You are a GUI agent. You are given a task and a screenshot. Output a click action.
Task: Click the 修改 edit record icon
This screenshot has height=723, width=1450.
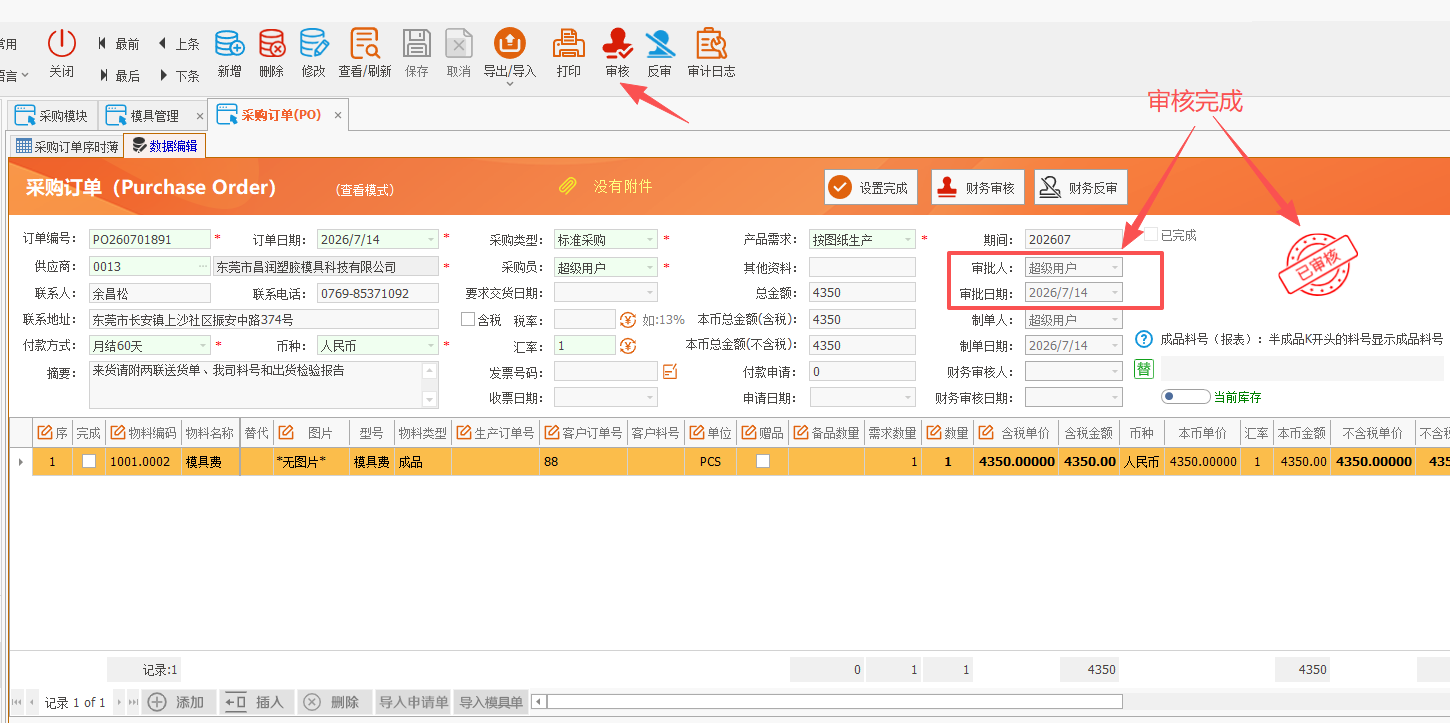pos(313,43)
